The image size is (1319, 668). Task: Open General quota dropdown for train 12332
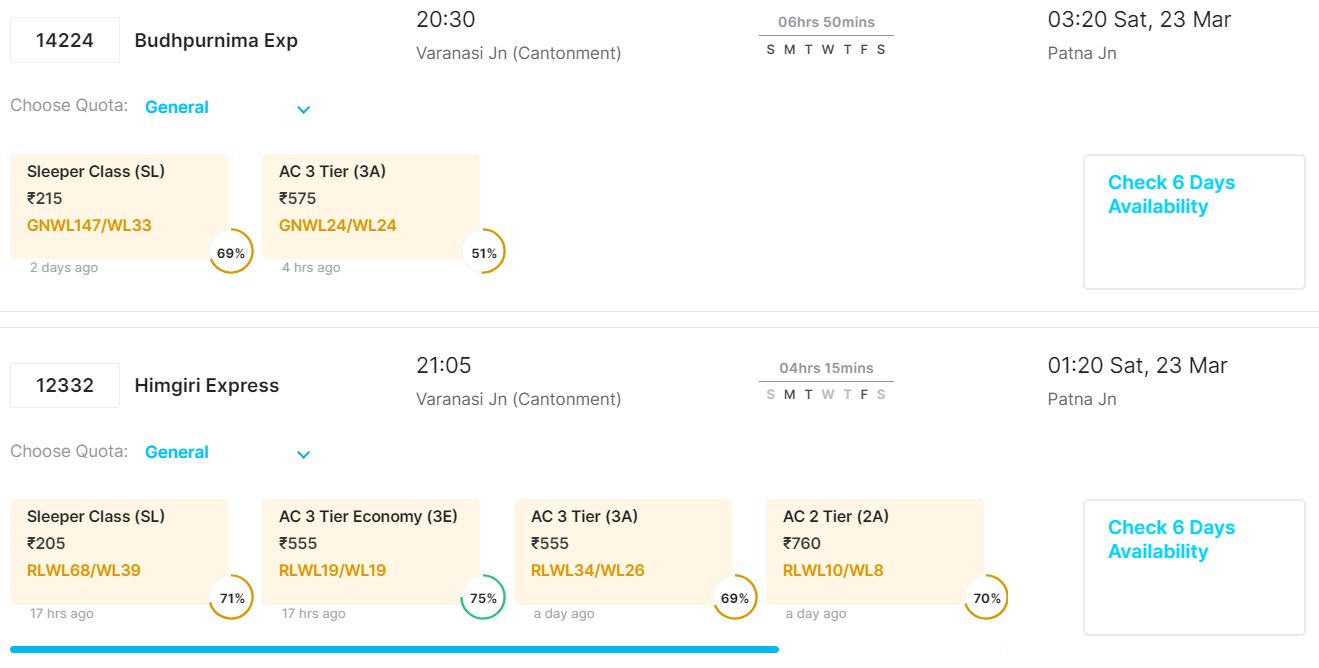point(177,452)
